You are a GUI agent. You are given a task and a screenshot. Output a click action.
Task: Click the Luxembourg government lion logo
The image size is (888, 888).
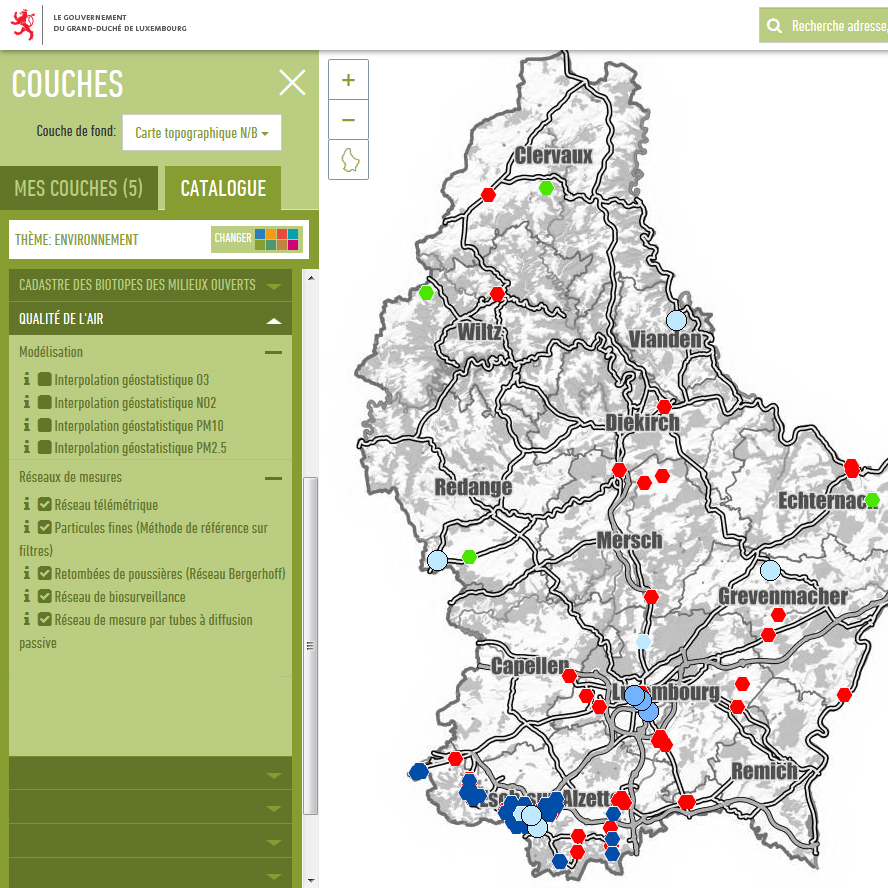[x=25, y=23]
